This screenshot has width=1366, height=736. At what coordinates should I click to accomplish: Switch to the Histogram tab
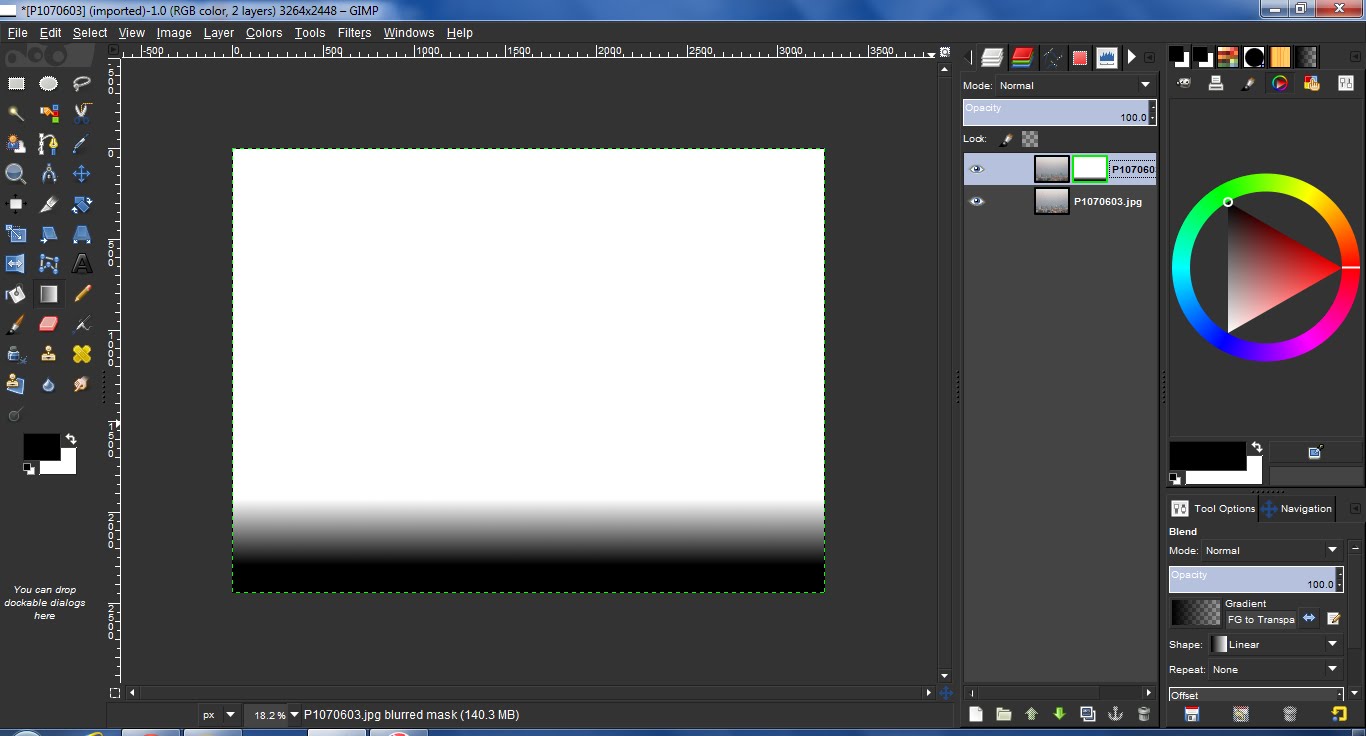point(1107,57)
